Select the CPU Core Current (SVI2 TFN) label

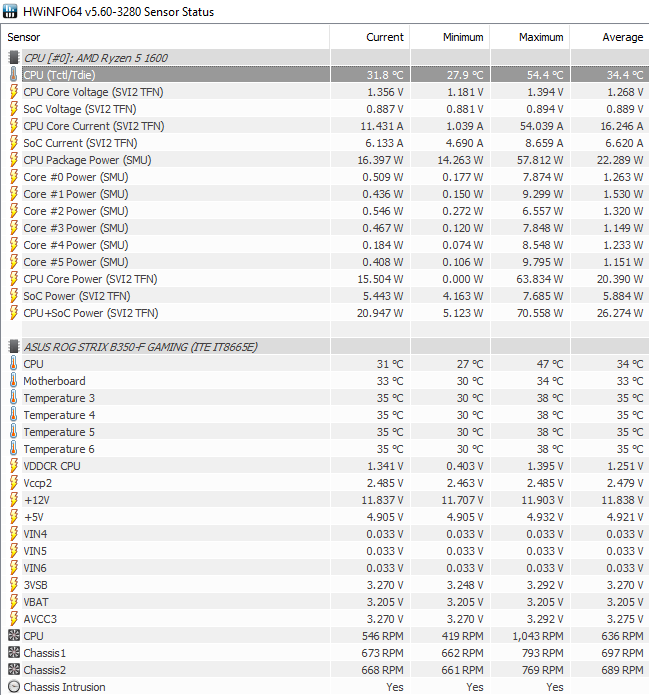click(x=94, y=126)
